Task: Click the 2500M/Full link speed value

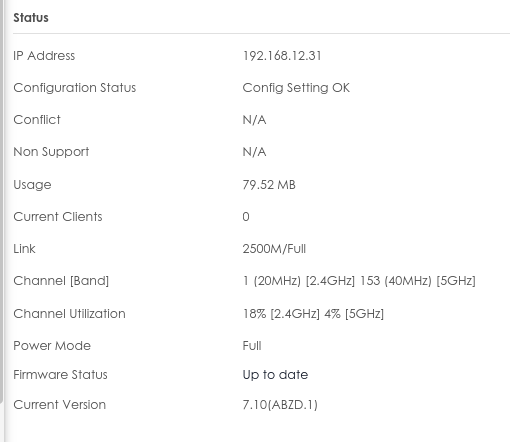Action: point(274,249)
